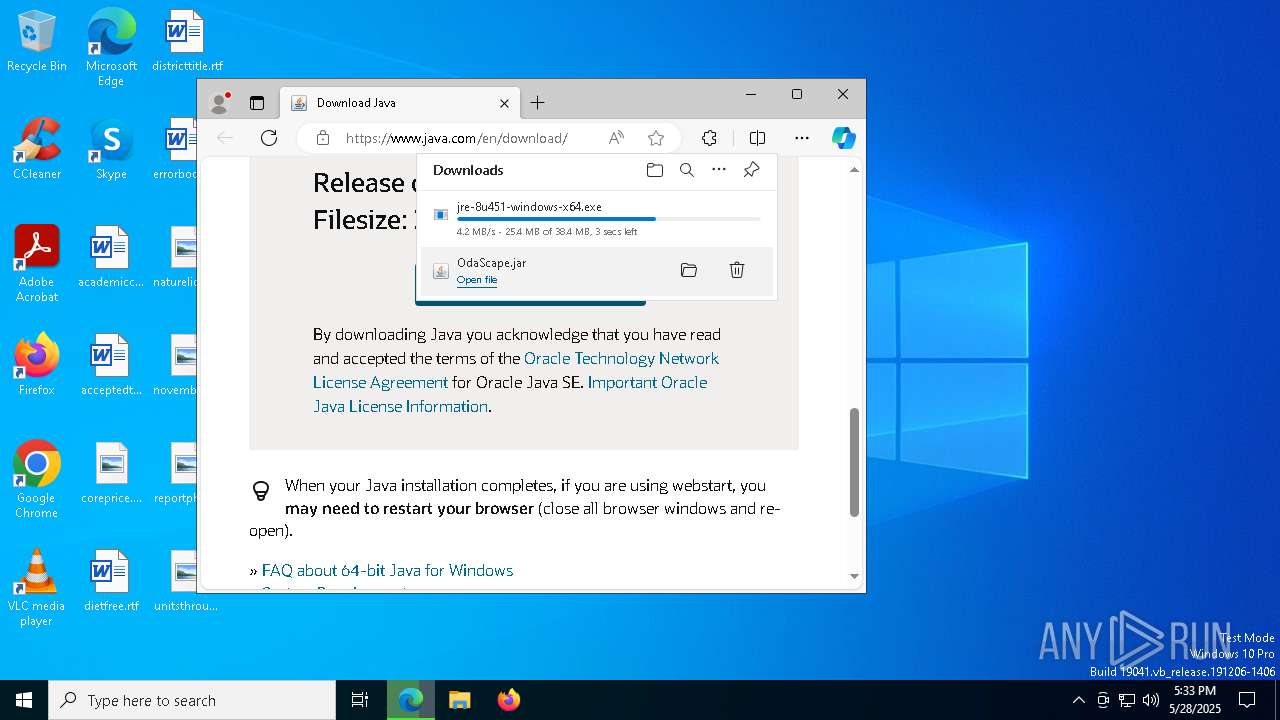Pin the Downloads panel

pos(751,170)
